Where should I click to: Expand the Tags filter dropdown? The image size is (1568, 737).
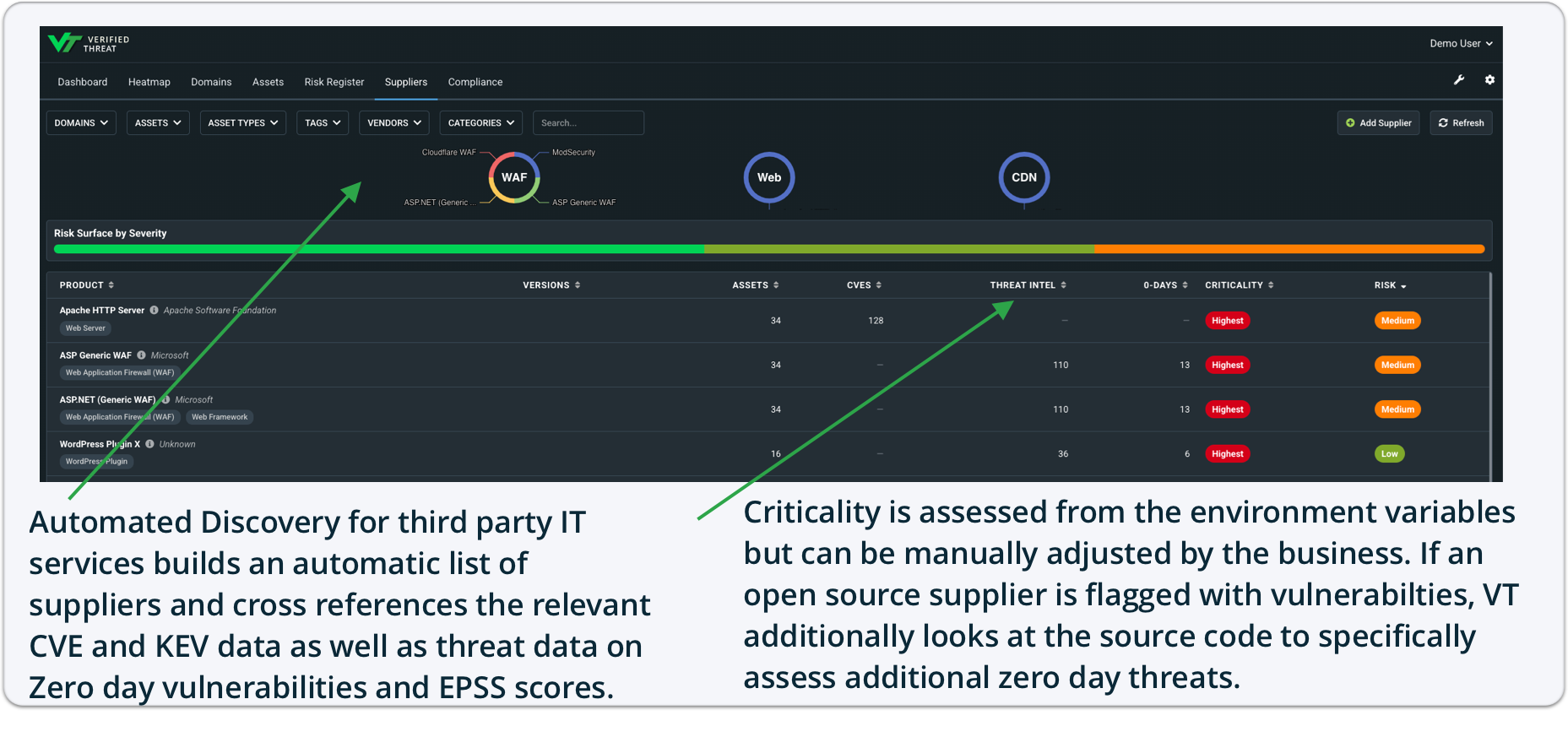click(323, 123)
